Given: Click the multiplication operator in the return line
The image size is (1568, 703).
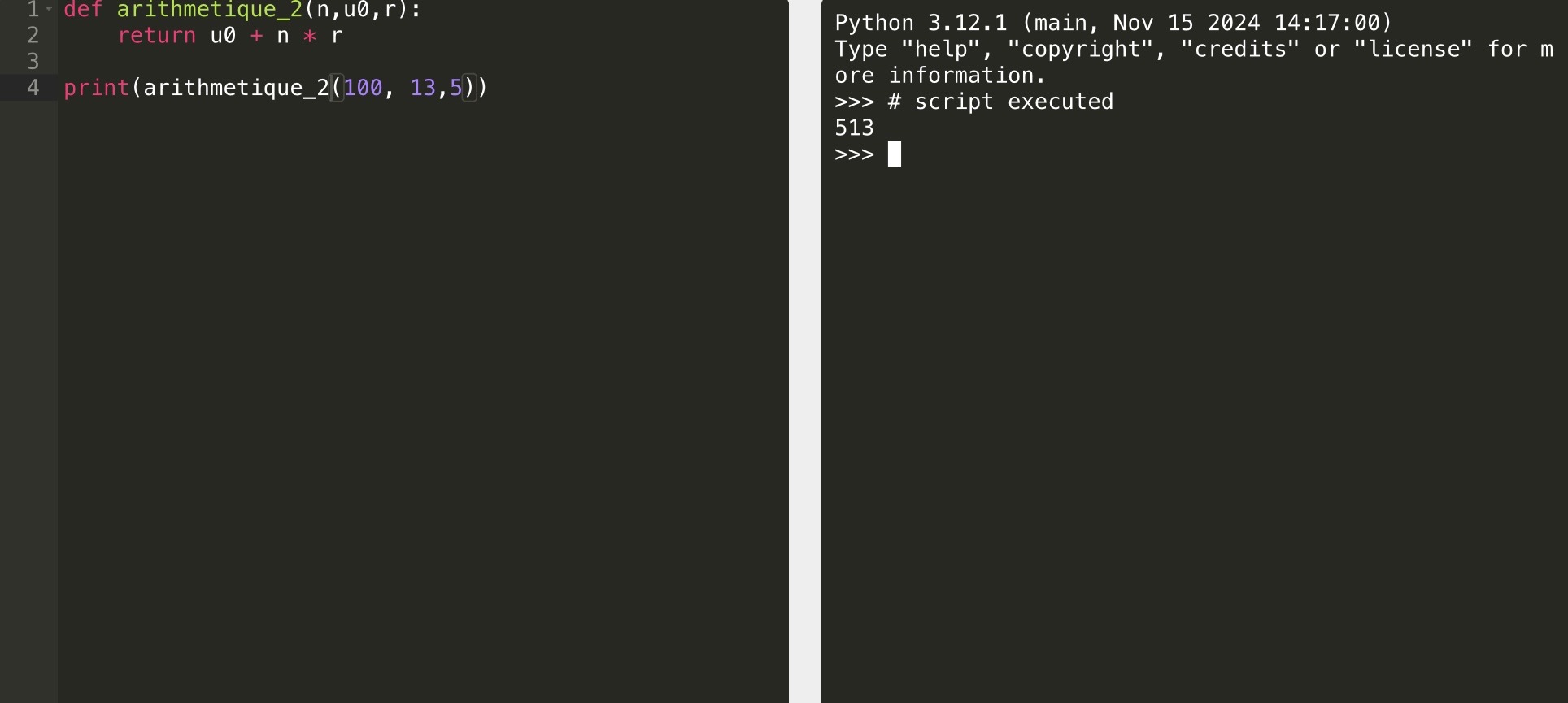Looking at the screenshot, I should click(x=310, y=36).
